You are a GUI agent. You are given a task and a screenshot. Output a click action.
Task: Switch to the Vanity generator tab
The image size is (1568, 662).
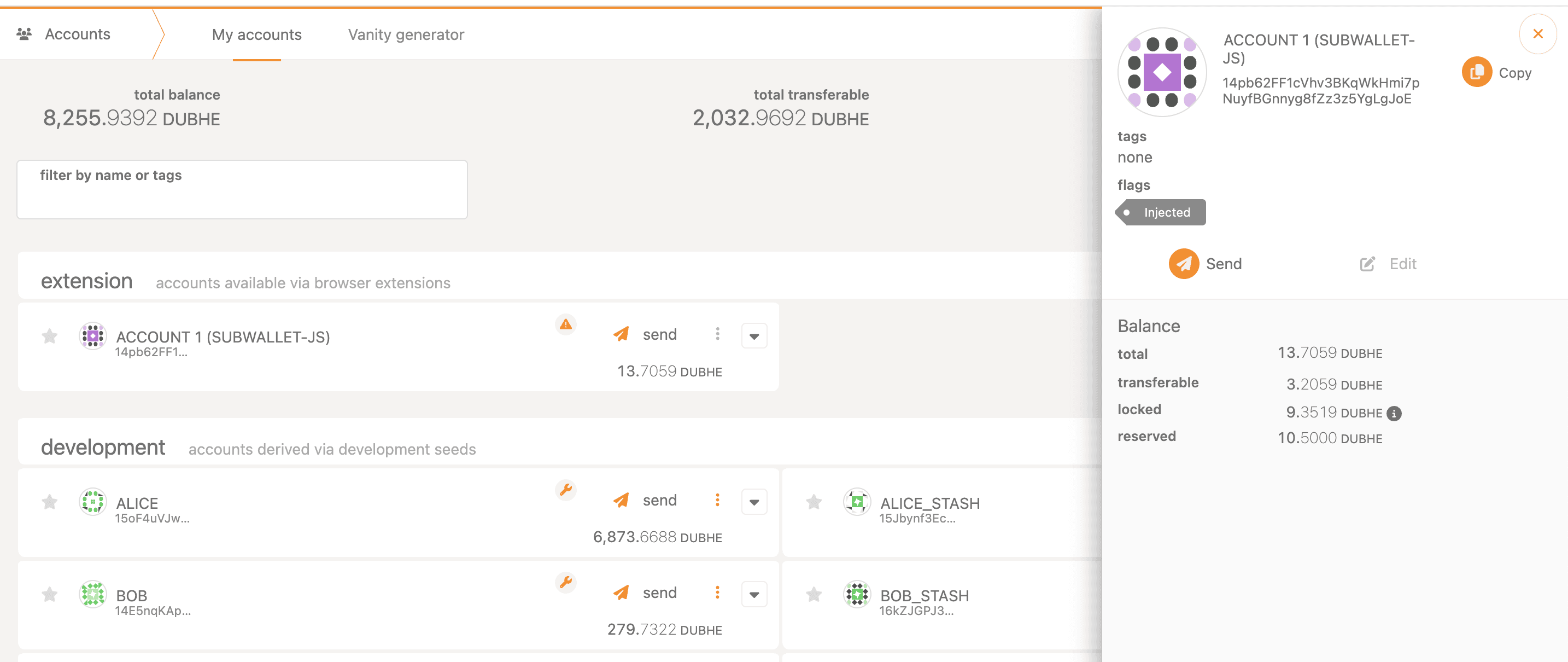coord(405,34)
